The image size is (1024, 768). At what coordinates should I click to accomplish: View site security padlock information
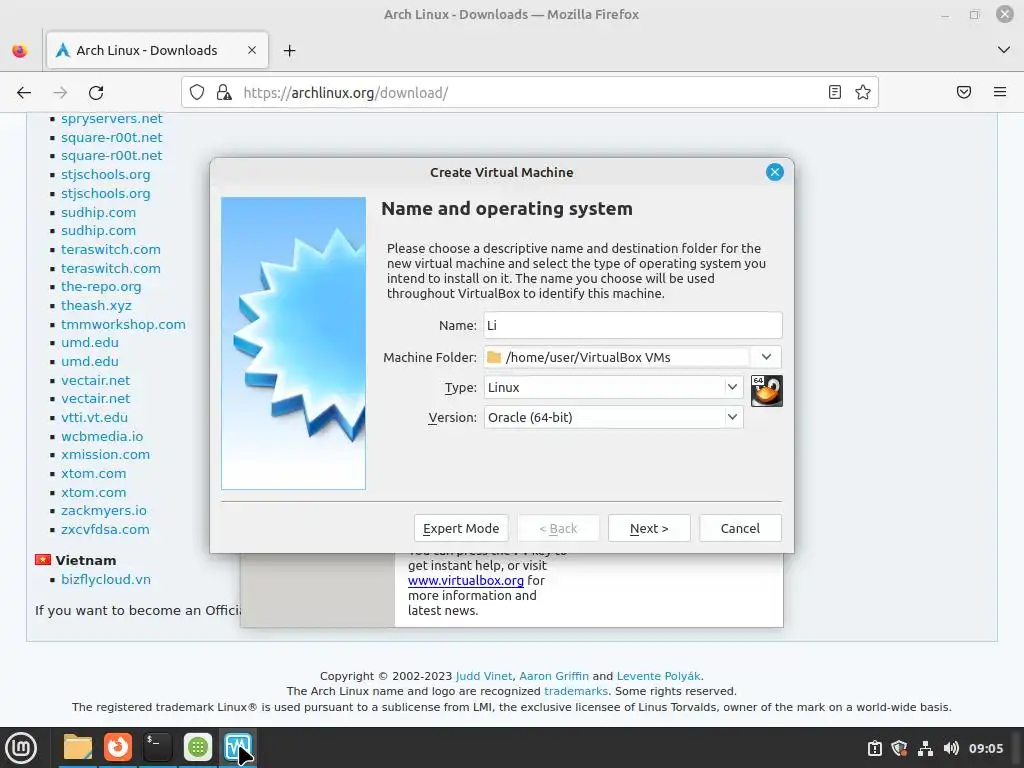click(x=224, y=92)
